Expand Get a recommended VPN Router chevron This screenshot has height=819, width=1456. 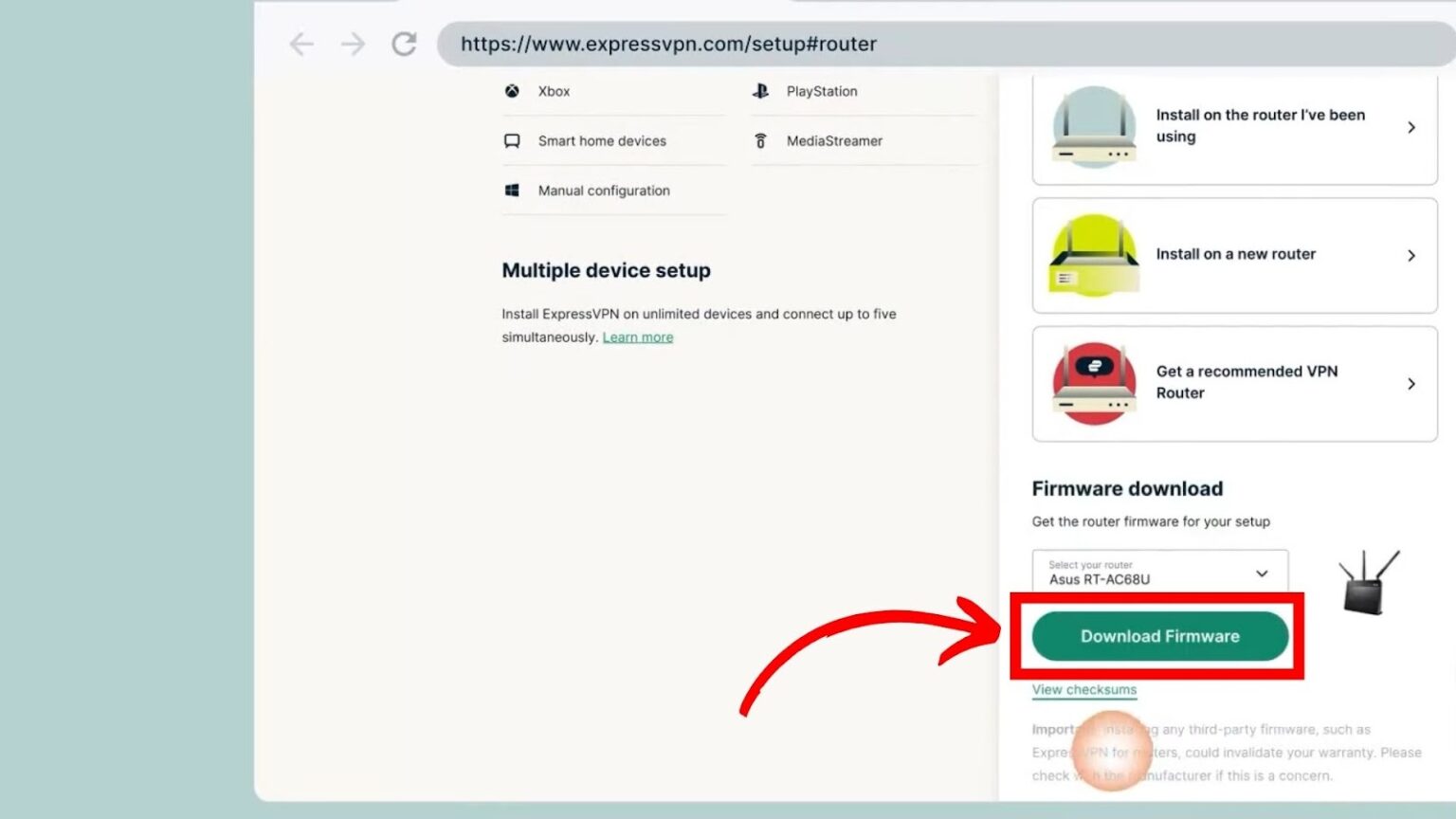click(1410, 384)
